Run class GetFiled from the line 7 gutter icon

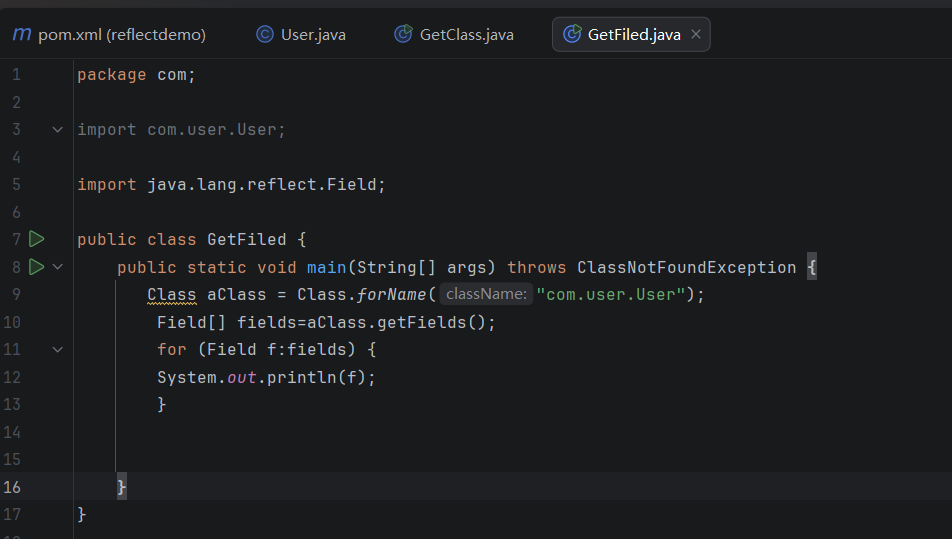click(36, 239)
